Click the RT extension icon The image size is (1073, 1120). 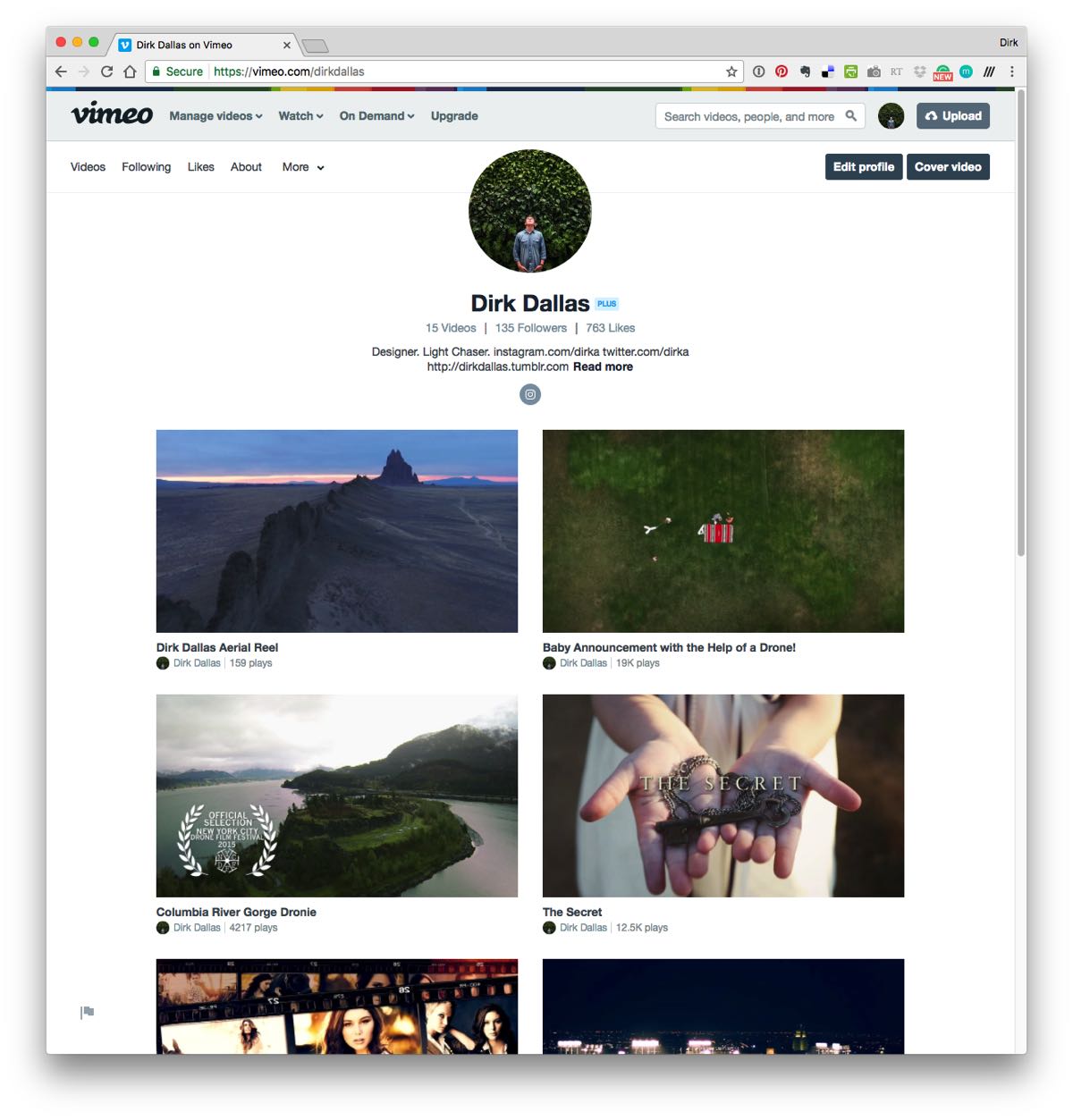896,72
